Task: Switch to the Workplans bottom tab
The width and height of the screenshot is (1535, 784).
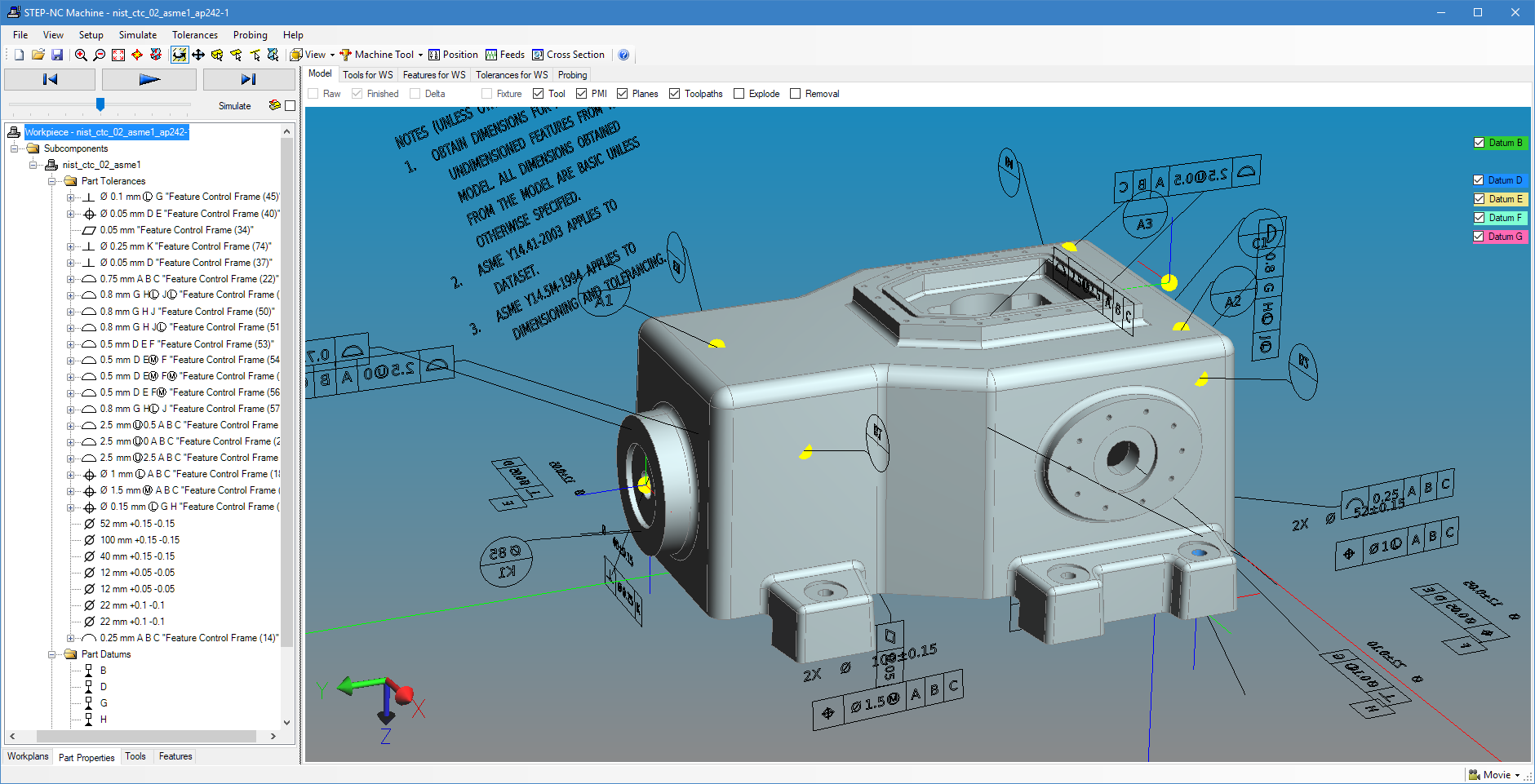Action: point(29,756)
